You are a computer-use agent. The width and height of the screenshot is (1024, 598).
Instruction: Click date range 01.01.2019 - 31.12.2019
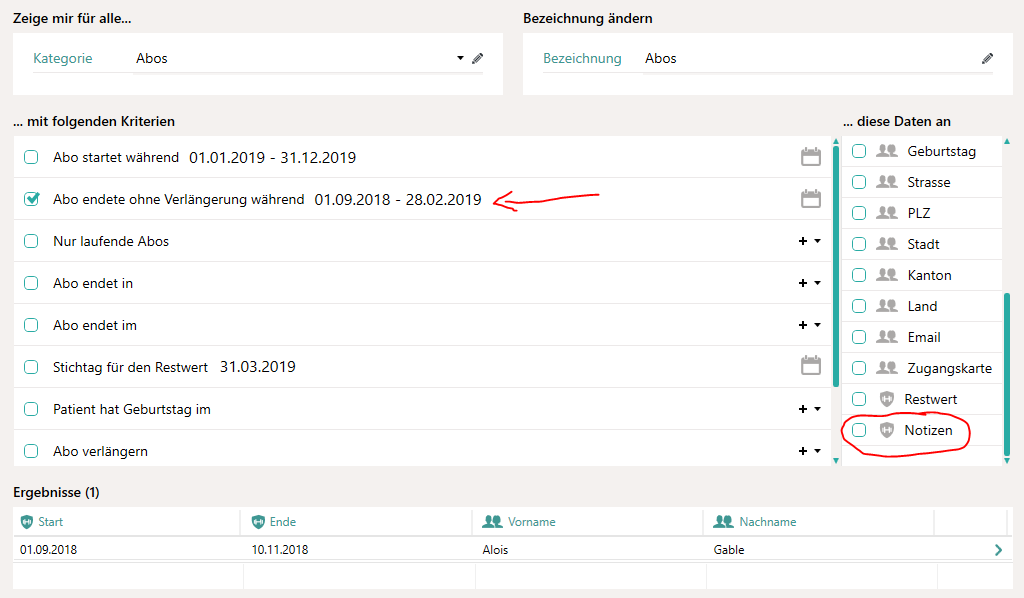pos(272,157)
